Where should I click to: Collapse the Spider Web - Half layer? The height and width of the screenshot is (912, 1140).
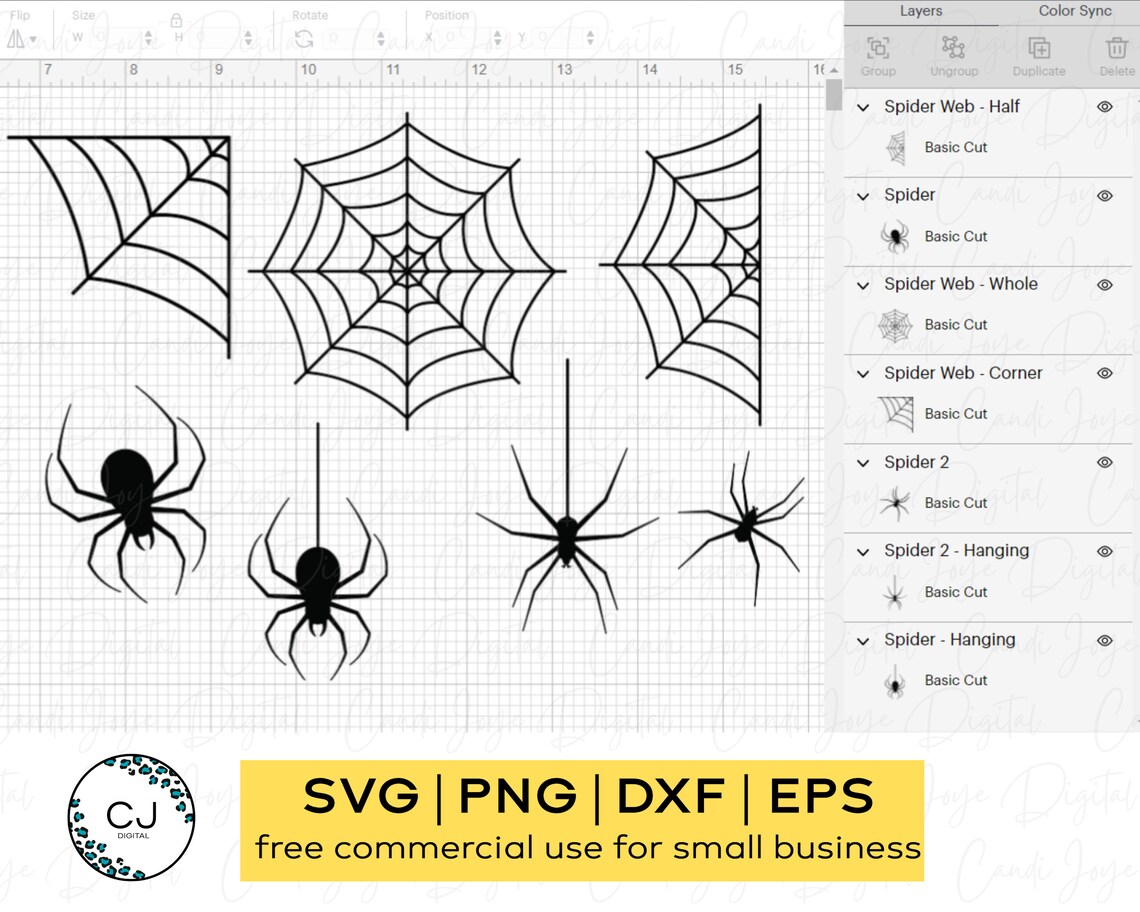(864, 106)
